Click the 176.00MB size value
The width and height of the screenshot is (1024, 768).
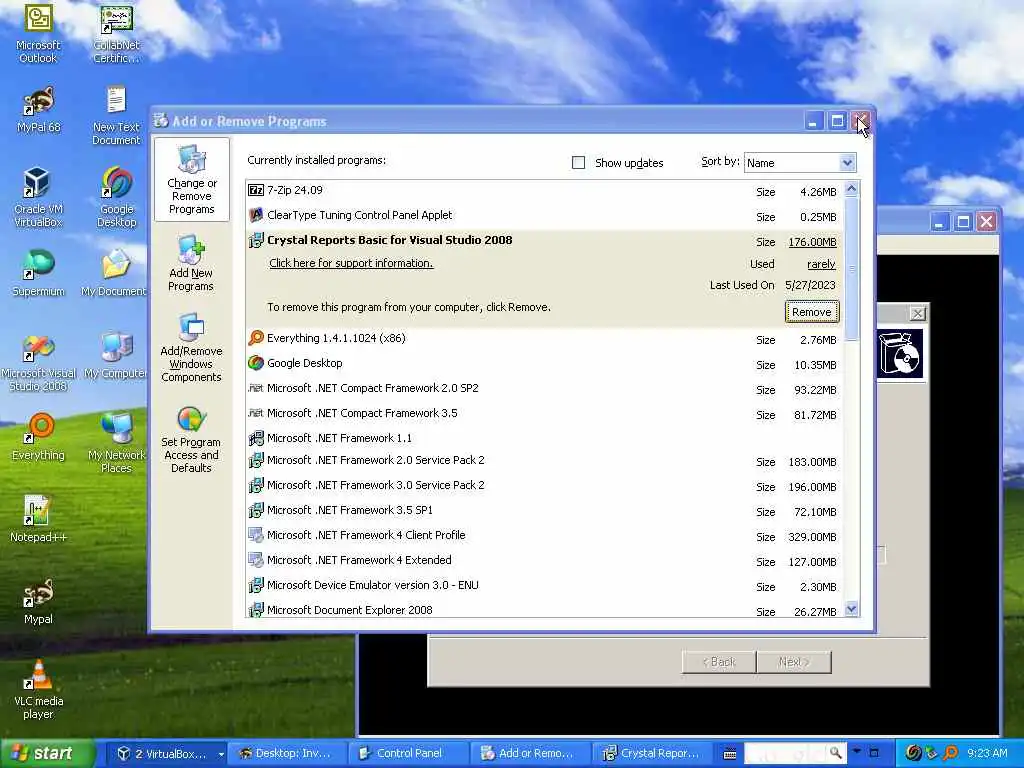point(812,242)
